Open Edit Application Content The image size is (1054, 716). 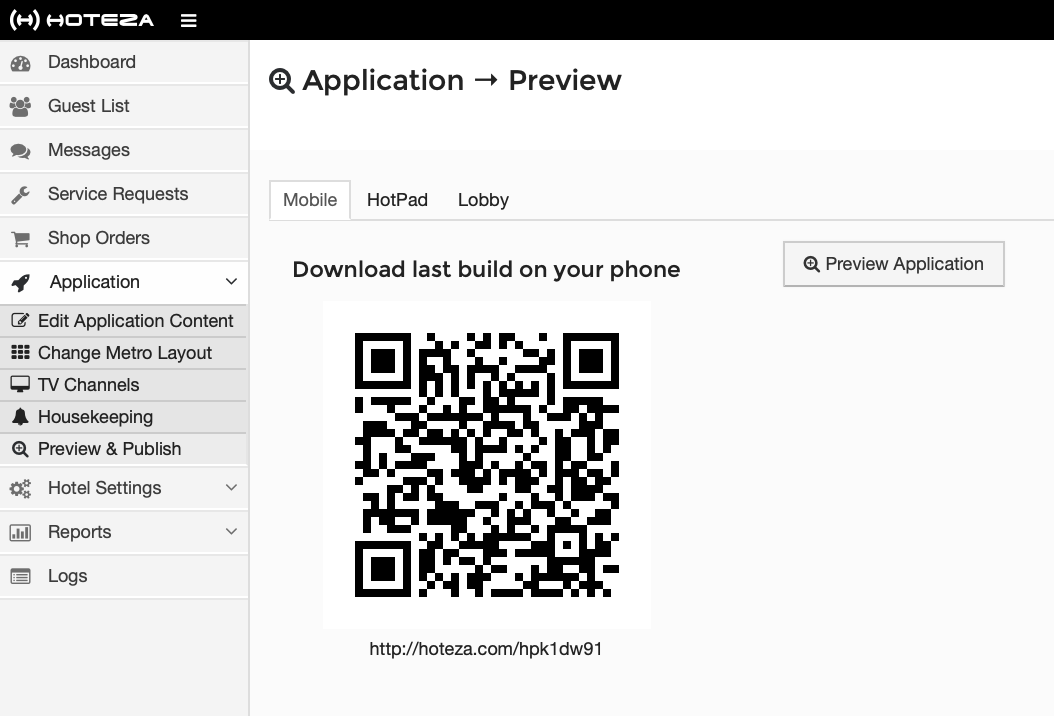pos(124,321)
